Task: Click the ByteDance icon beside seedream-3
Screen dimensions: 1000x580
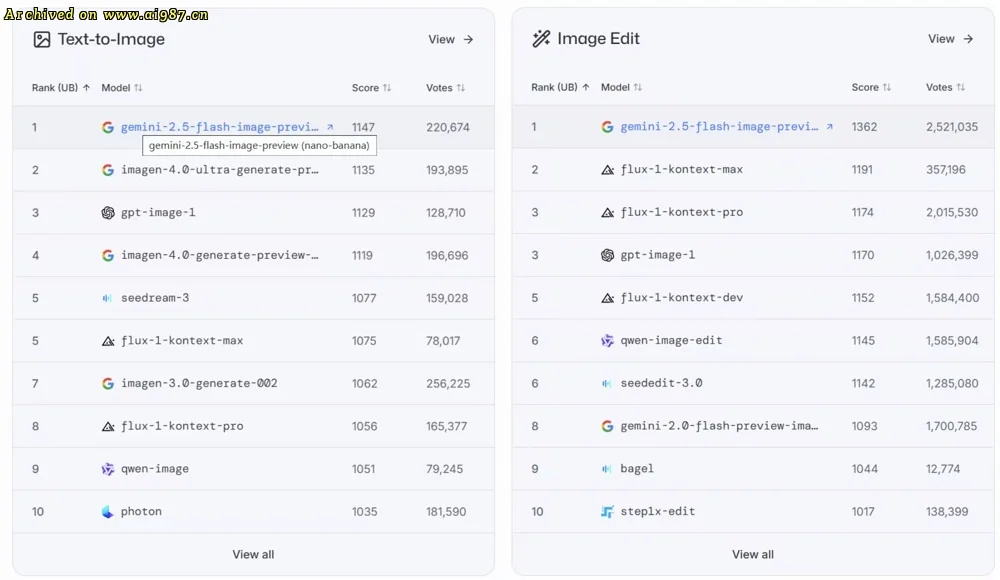Action: tap(107, 298)
